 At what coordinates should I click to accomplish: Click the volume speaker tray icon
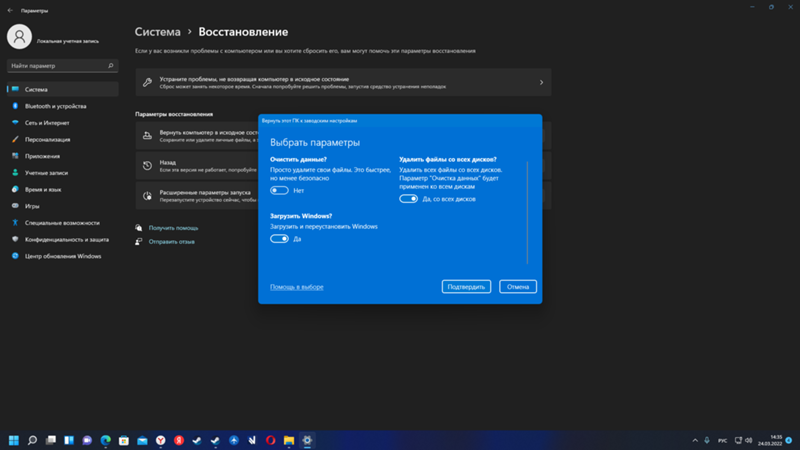(749, 440)
